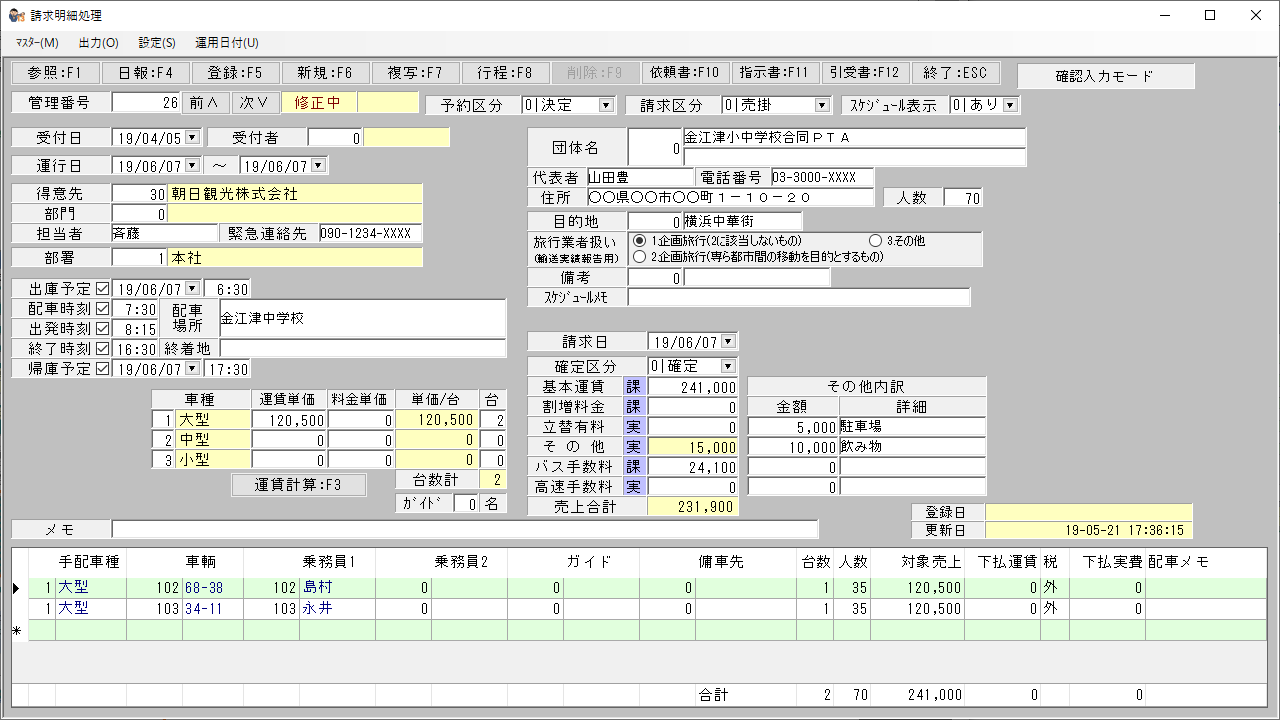Toggle the 出発時刻 checkbox
Image resolution: width=1280 pixels, height=720 pixels.
click(x=102, y=329)
